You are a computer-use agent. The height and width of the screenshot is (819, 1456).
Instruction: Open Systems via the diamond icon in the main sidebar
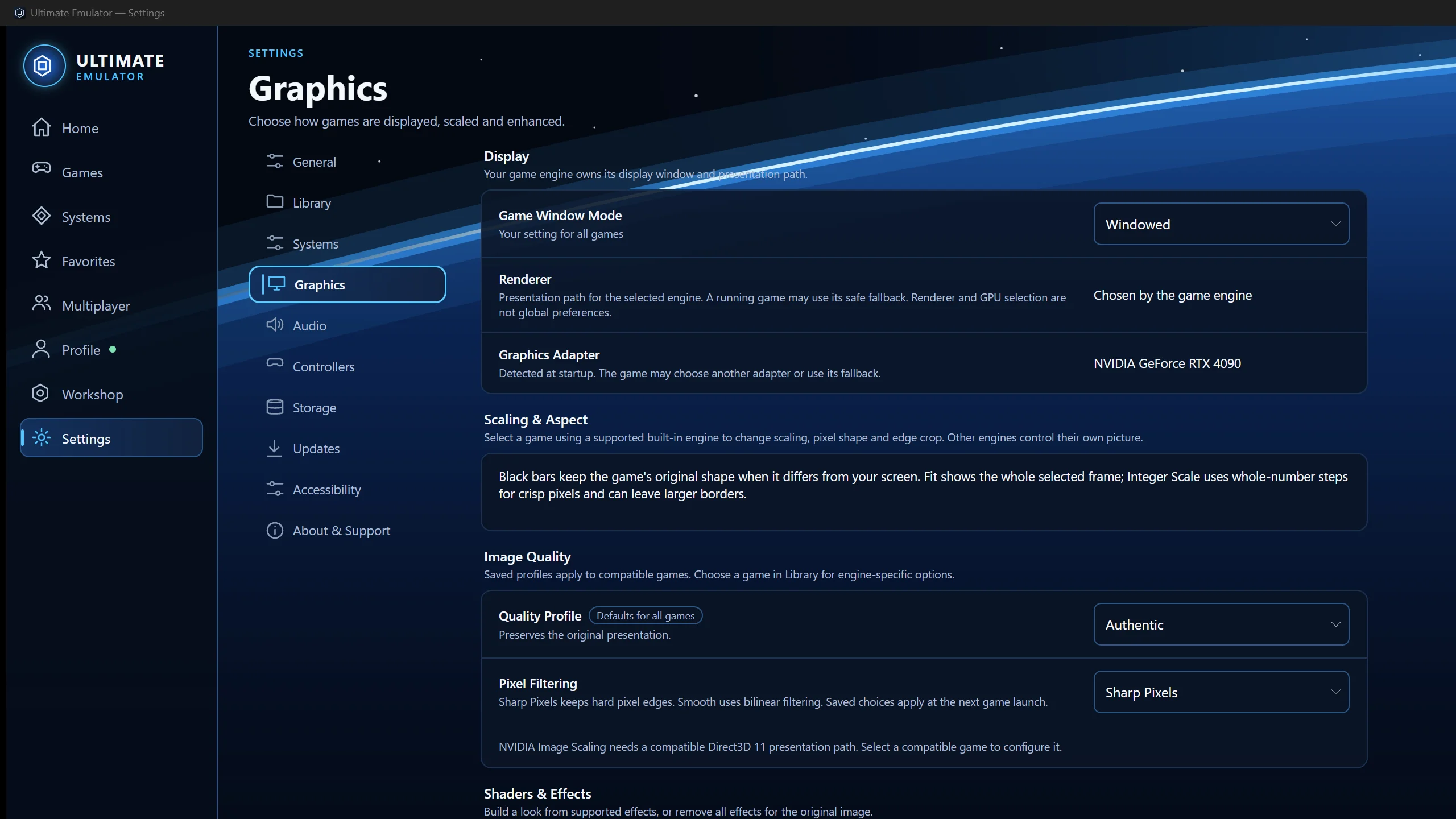click(41, 216)
